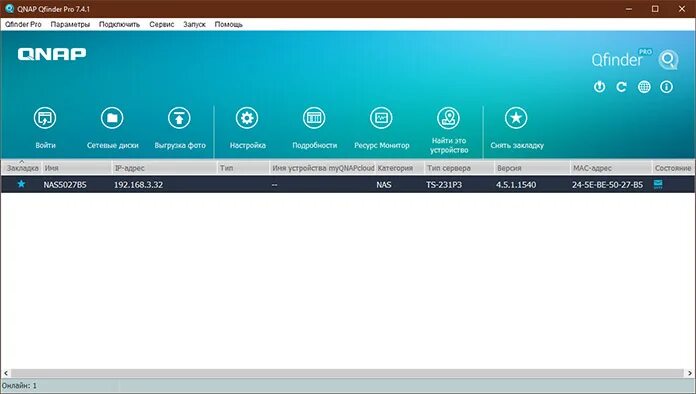Sort by Тип column header
Image resolution: width=696 pixels, height=394 pixels.
coord(243,168)
